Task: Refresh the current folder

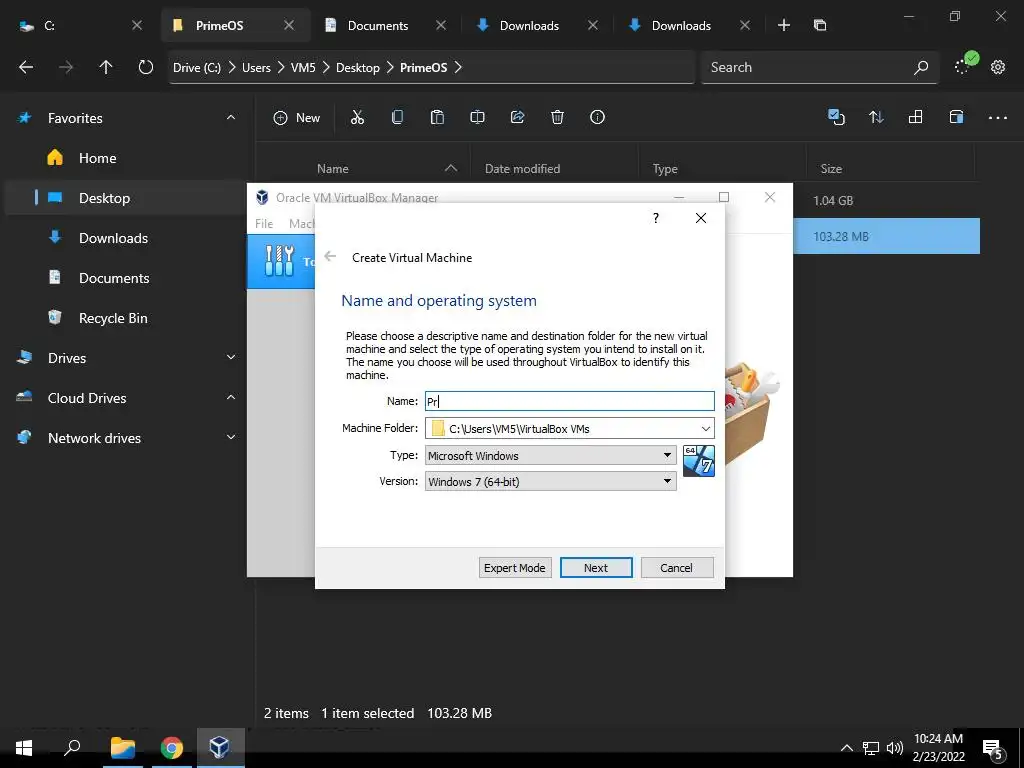Action: pos(146,67)
